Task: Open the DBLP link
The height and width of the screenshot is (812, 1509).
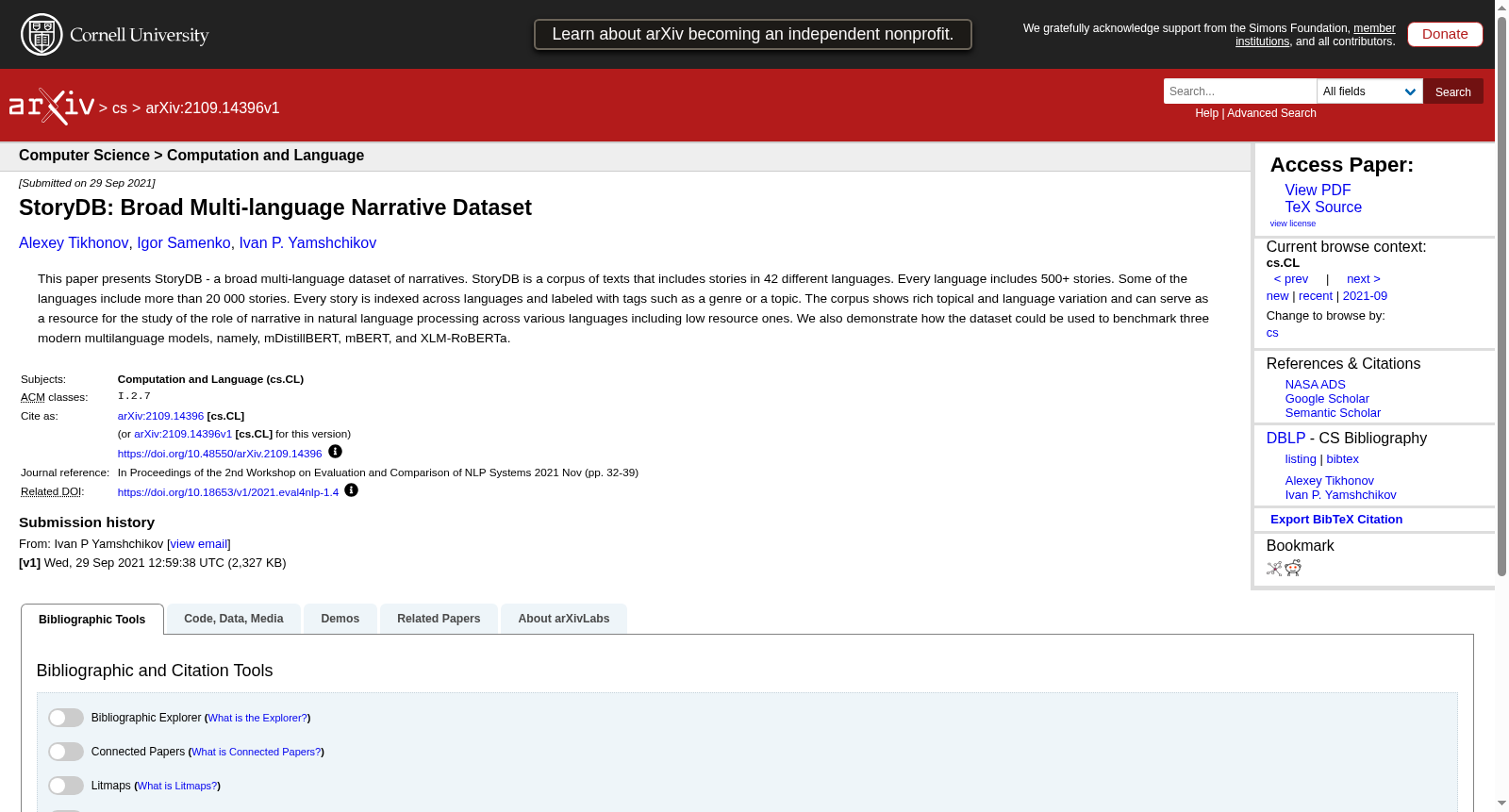Action: (1285, 438)
